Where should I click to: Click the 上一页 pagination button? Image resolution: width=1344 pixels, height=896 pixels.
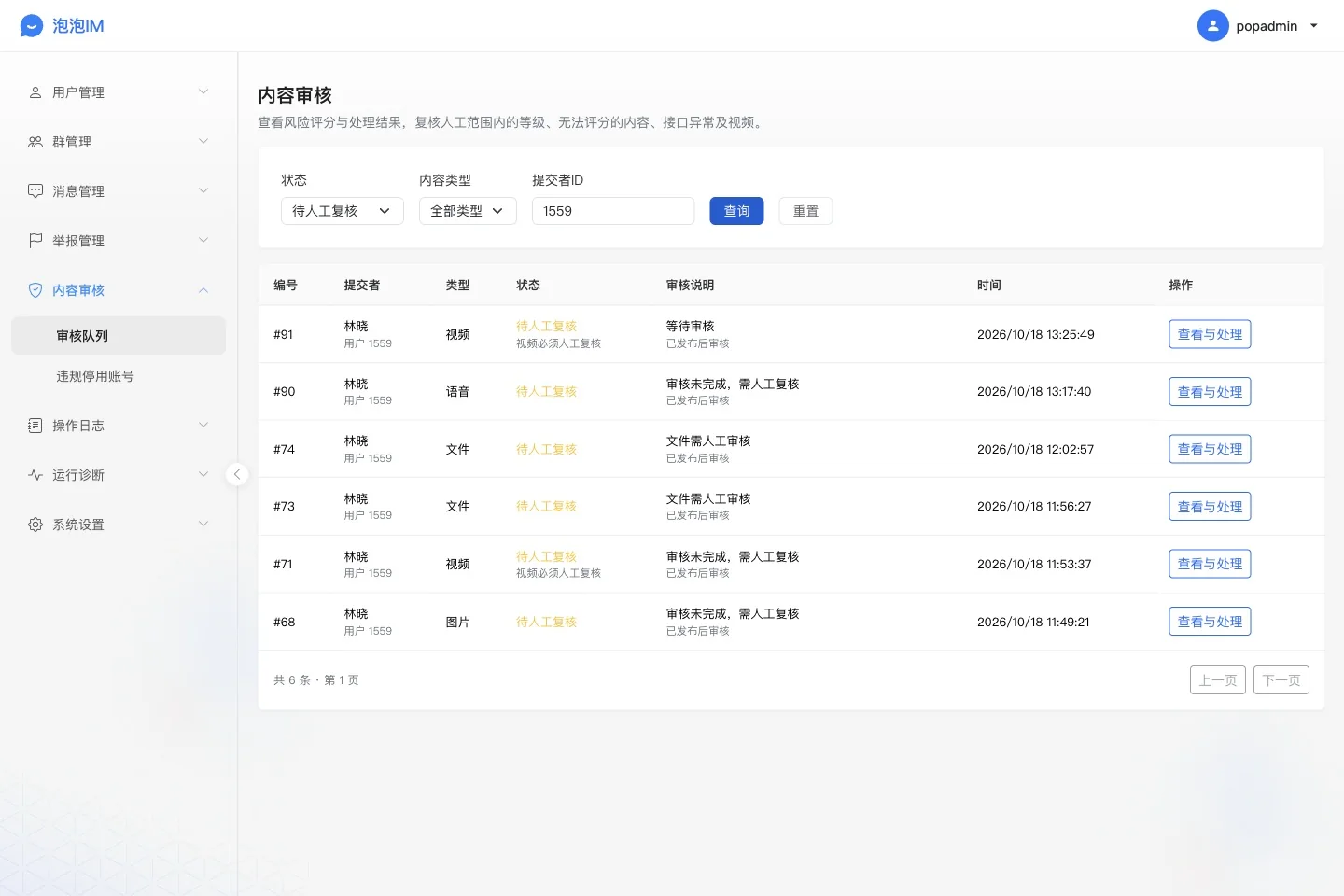[x=1218, y=680]
